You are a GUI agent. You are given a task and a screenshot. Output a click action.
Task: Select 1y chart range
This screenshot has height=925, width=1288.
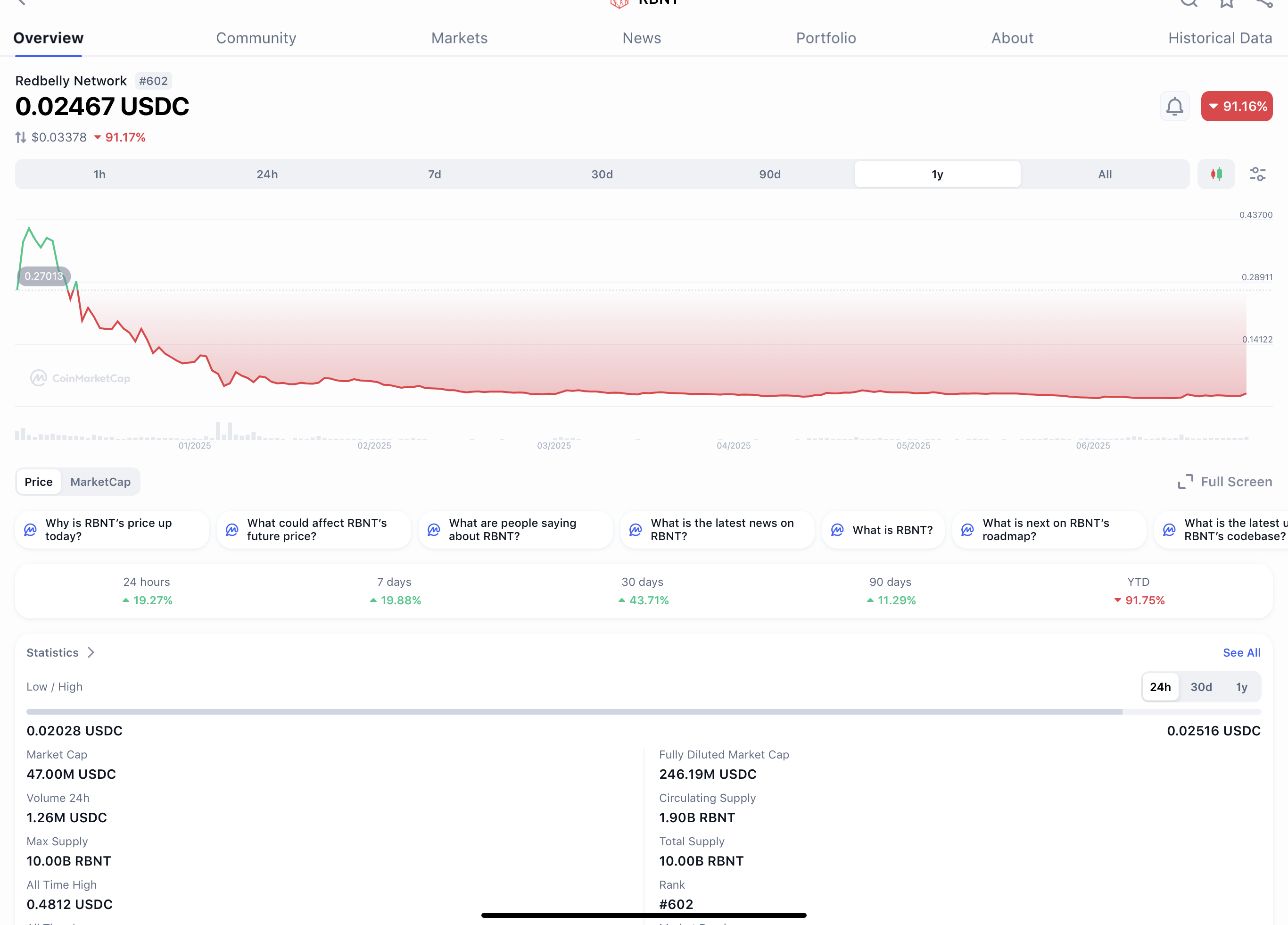(x=937, y=175)
